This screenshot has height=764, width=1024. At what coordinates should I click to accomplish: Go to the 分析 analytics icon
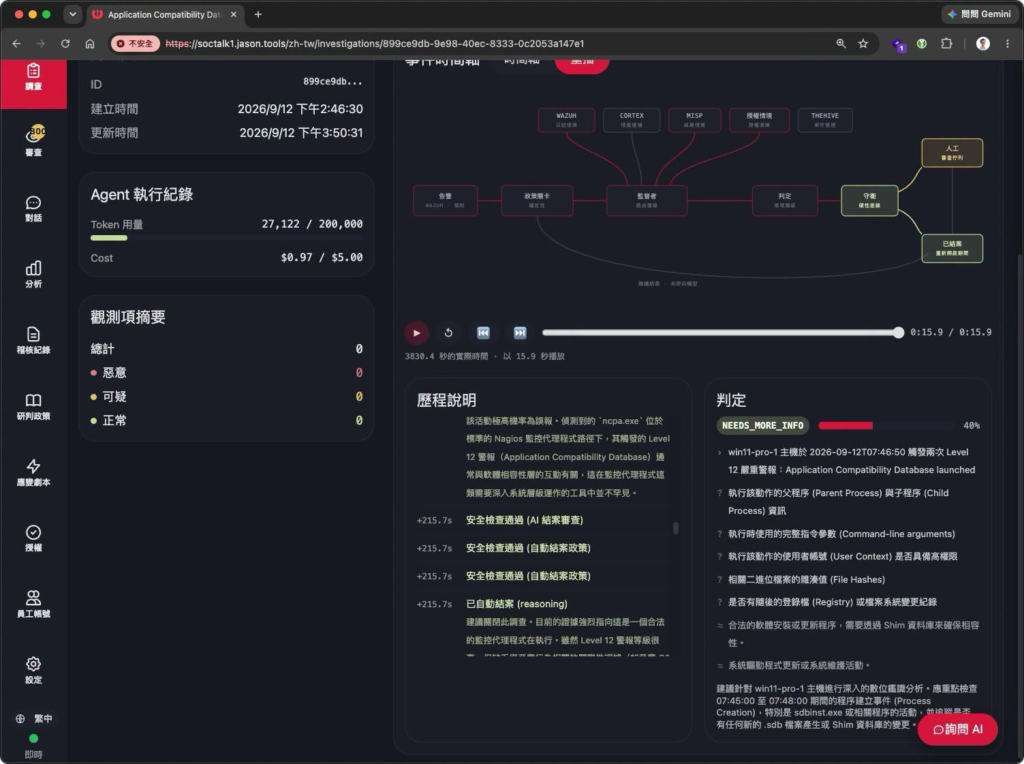(33, 274)
